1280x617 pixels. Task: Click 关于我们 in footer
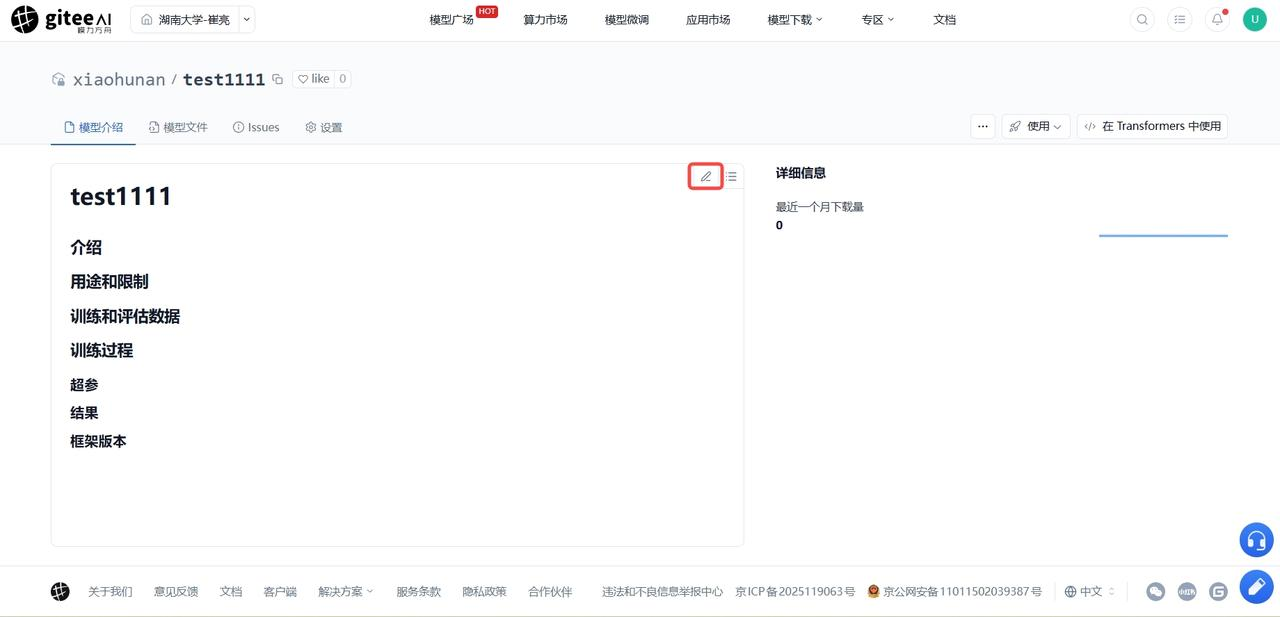pos(110,591)
